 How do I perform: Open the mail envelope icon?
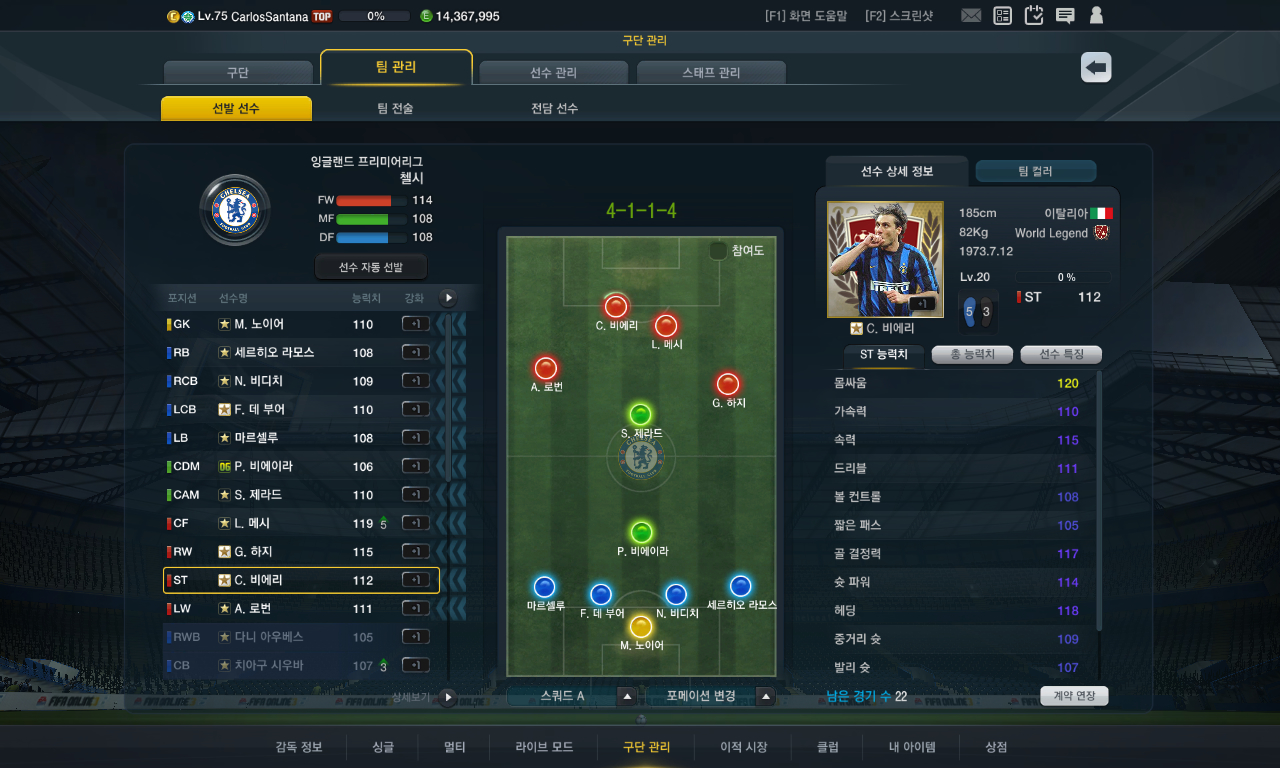(971, 16)
